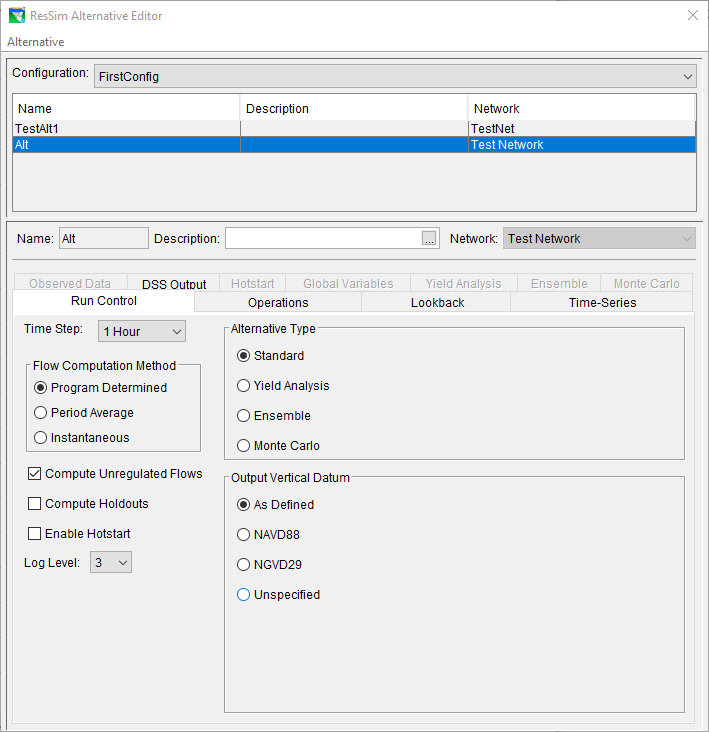Select the TestAlt1 row in the table

tap(126, 129)
